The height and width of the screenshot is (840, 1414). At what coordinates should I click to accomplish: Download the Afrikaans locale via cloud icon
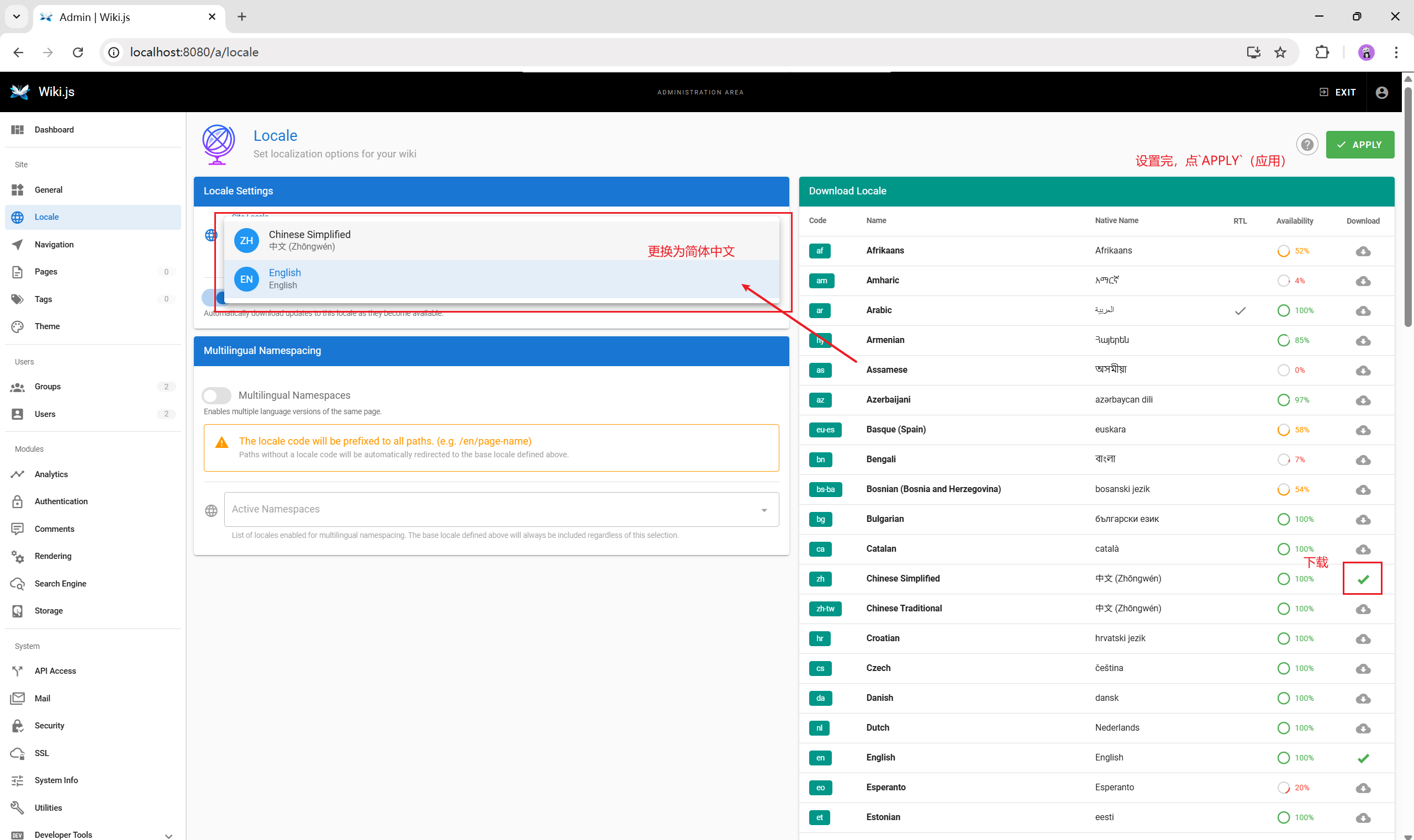(1363, 251)
